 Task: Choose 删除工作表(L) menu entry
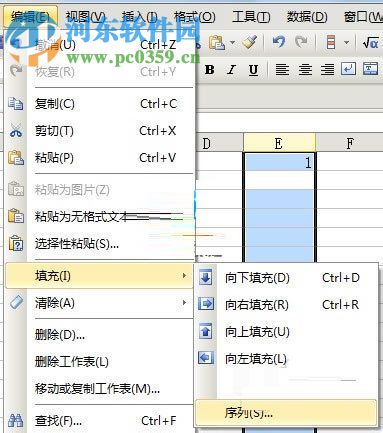100,361
